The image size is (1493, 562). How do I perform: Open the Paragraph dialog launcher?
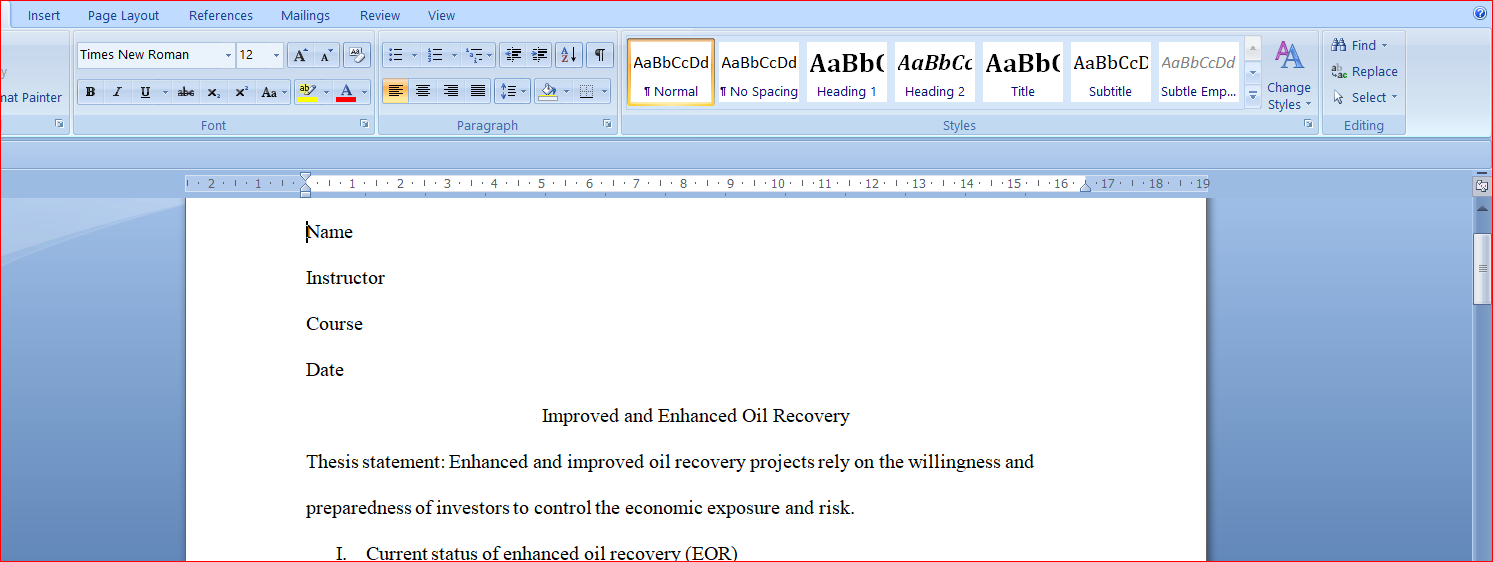pos(607,124)
